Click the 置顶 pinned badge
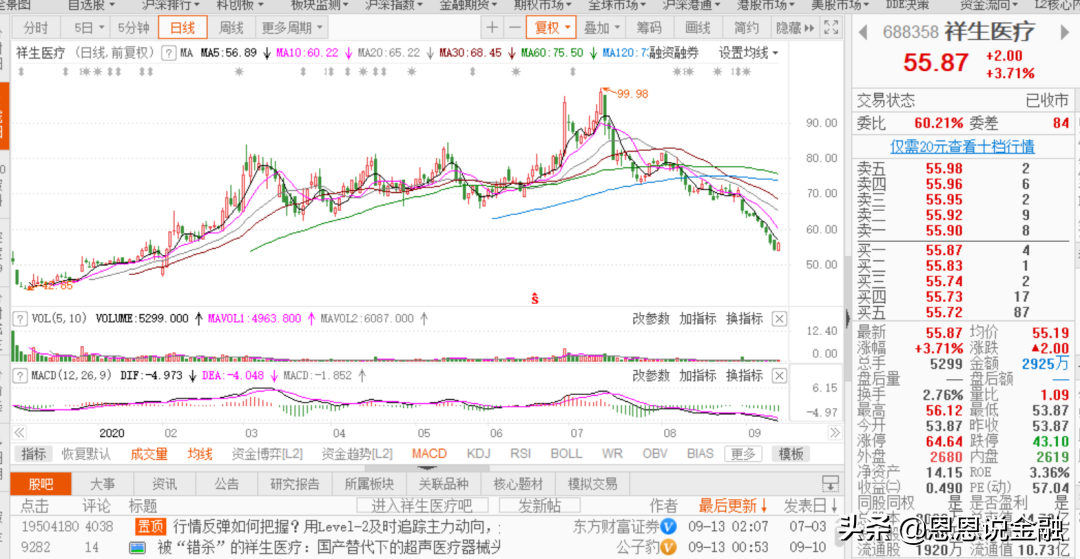This screenshot has width=1080, height=559. [x=150, y=528]
